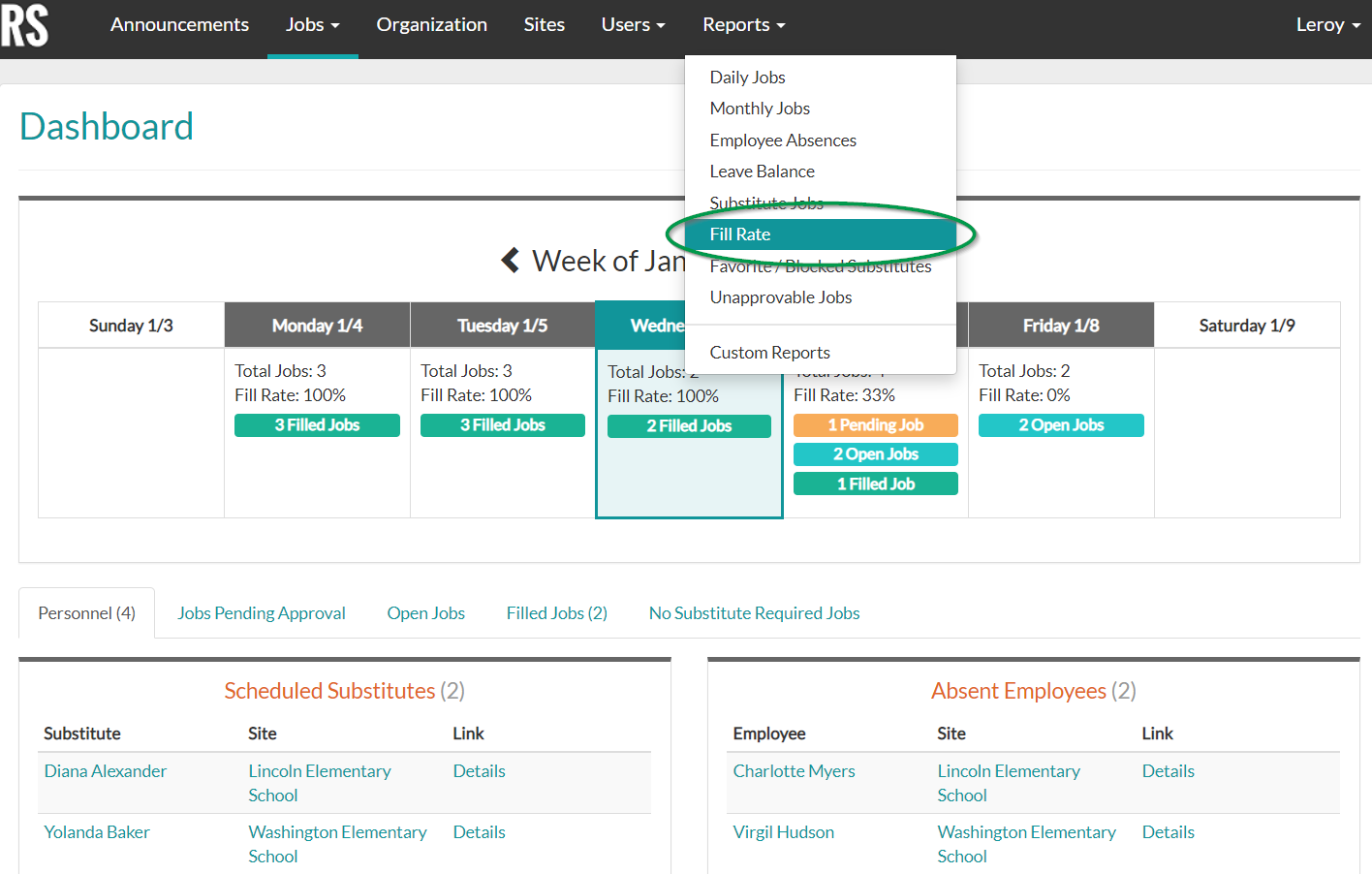Open Leave Balance report

[x=820, y=172]
